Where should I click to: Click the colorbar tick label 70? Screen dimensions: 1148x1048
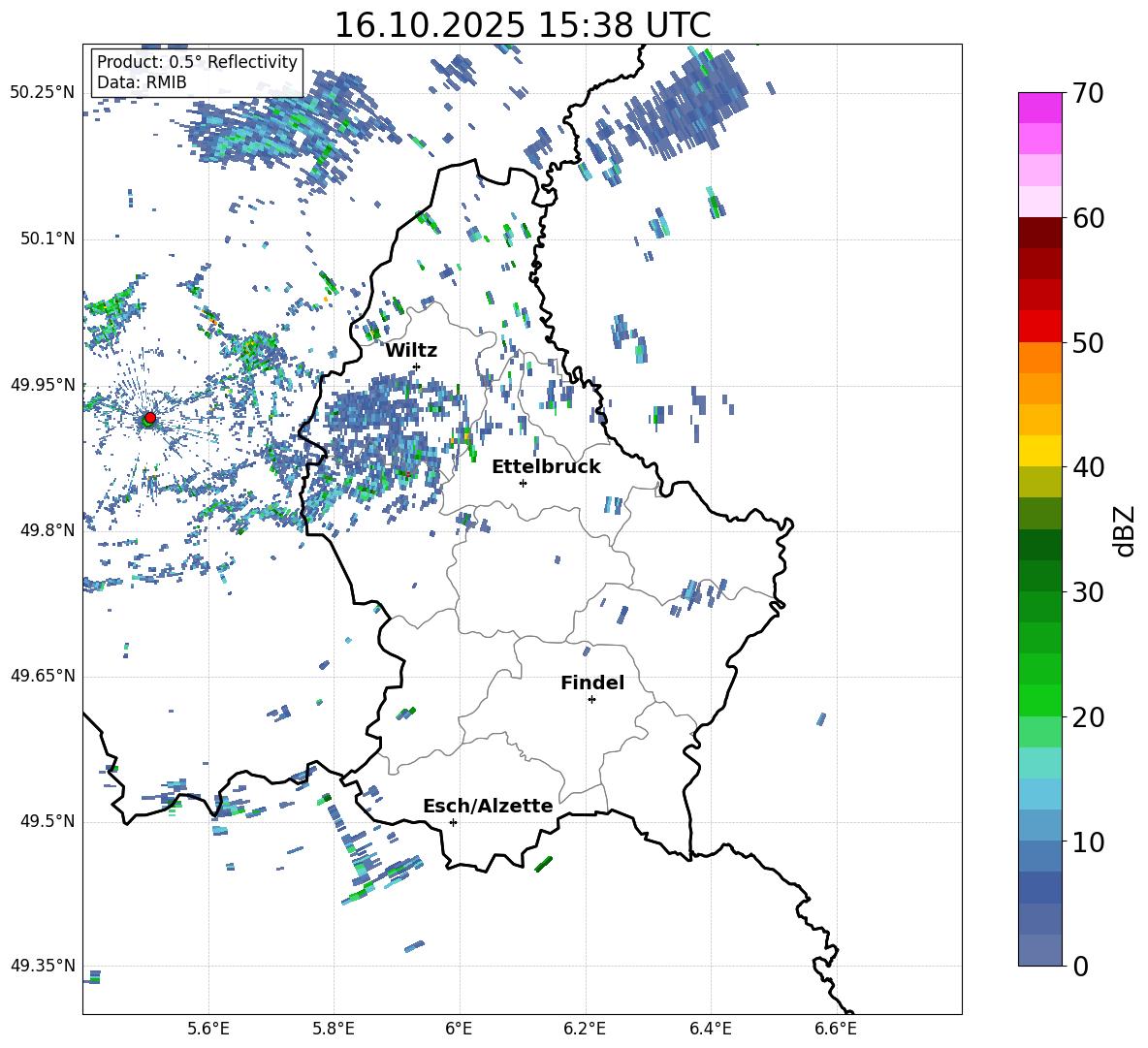(1088, 93)
